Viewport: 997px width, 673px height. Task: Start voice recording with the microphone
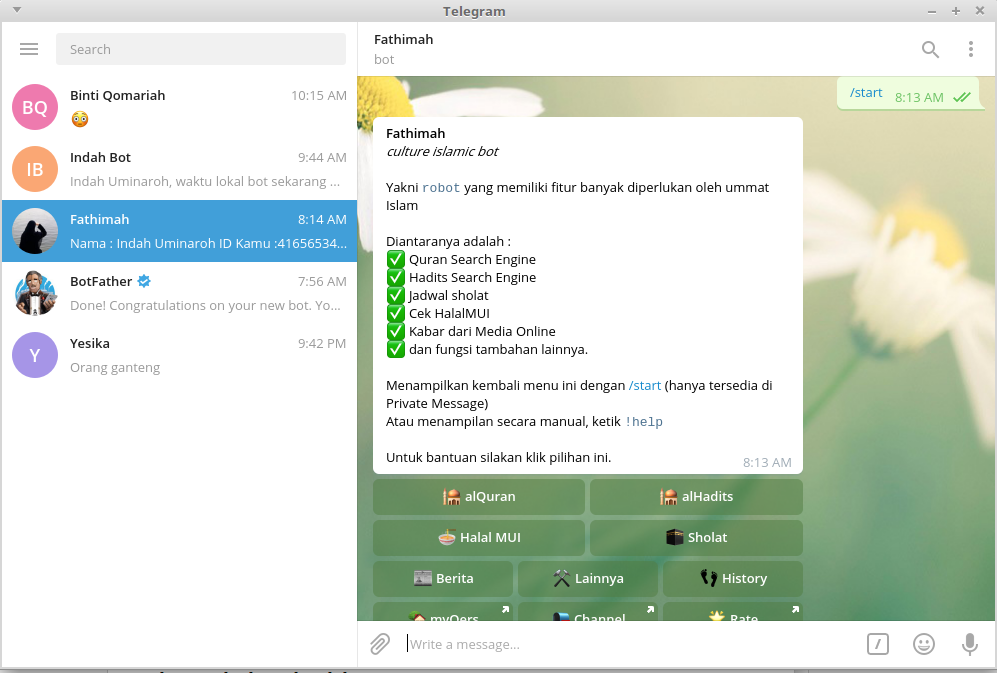970,644
